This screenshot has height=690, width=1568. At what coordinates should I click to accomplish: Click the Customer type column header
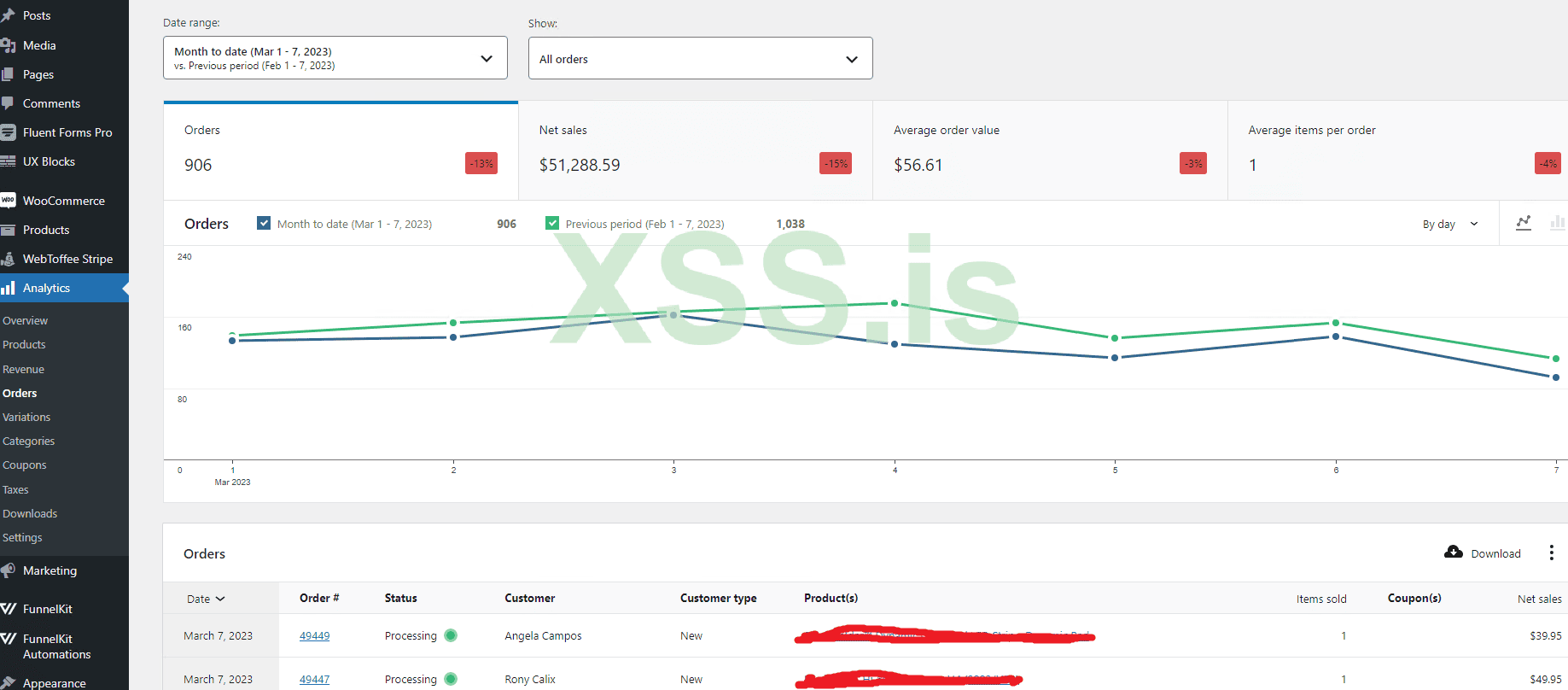click(x=719, y=598)
